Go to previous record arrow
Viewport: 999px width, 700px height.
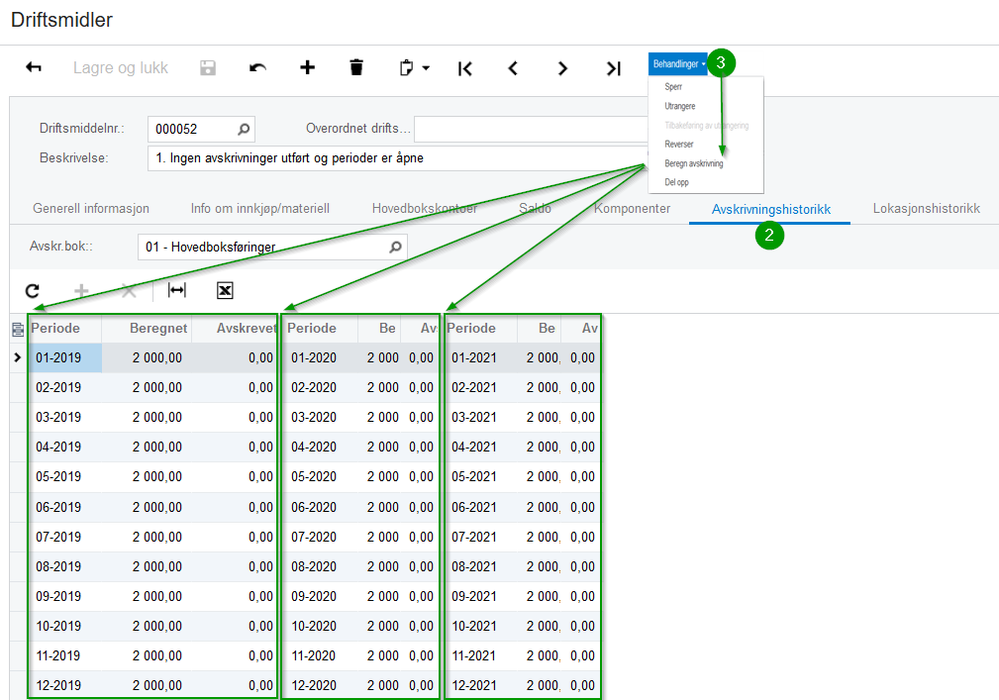(x=513, y=68)
